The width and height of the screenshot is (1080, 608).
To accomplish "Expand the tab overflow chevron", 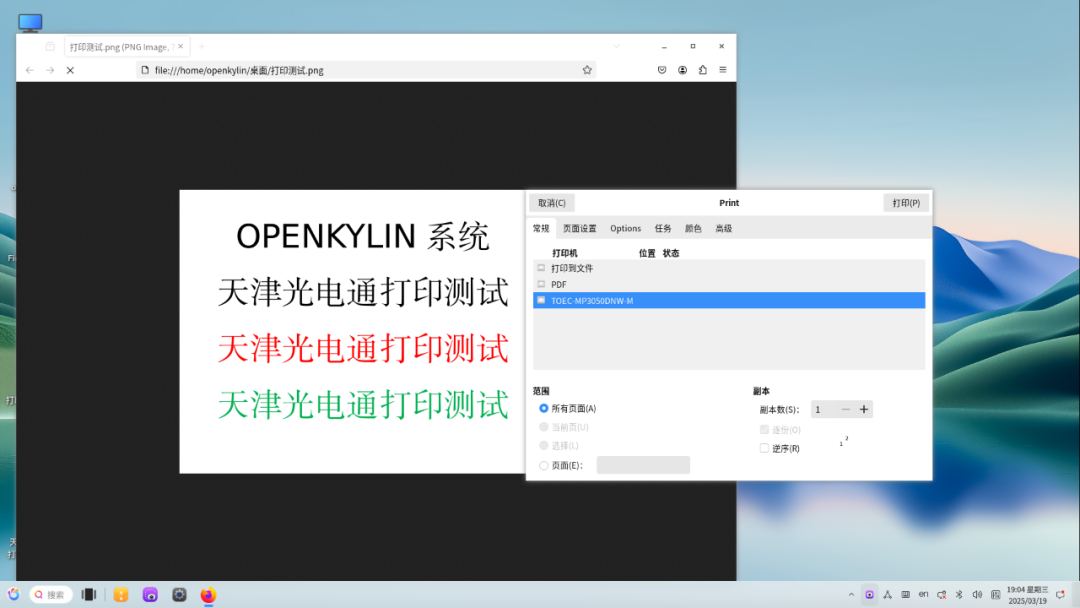I will click(617, 46).
